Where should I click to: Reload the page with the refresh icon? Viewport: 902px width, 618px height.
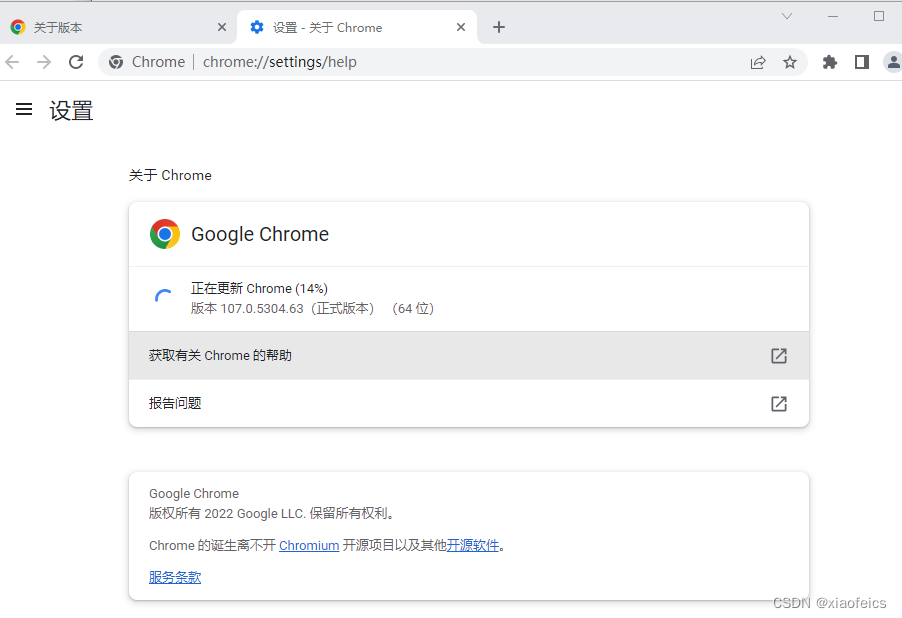[76, 62]
